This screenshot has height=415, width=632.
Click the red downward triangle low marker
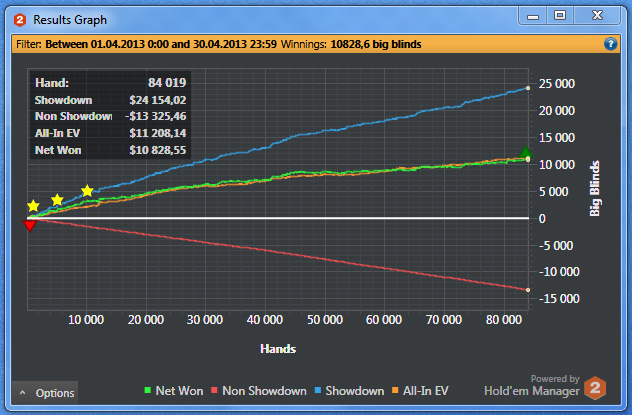pos(29,226)
